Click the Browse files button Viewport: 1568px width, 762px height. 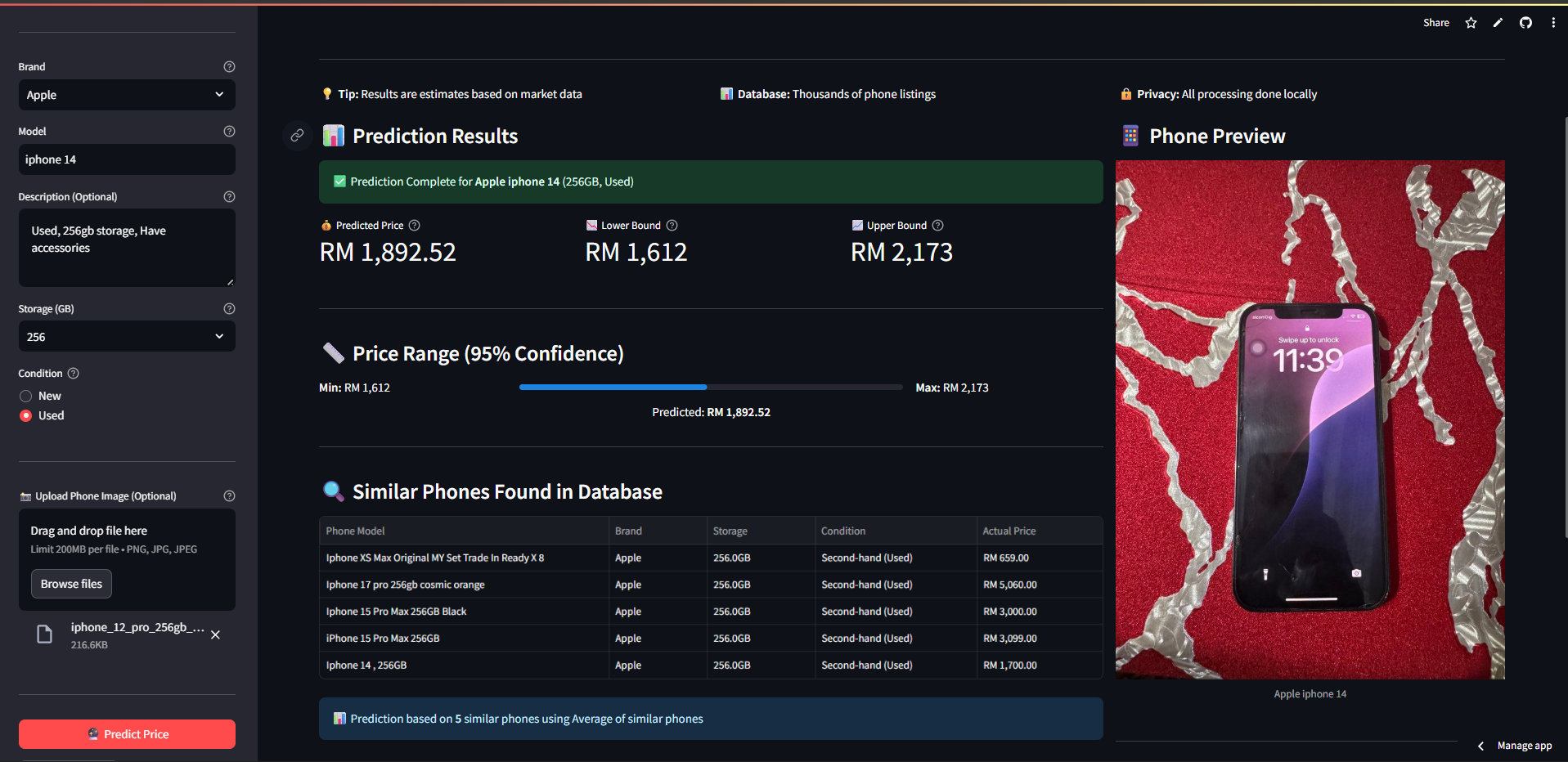[x=71, y=584]
